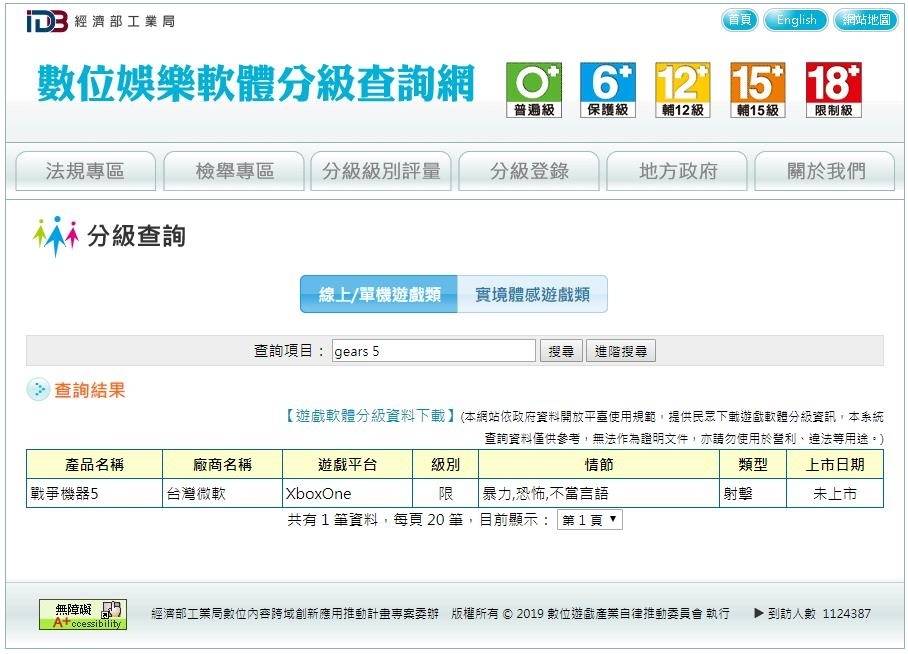The height and width of the screenshot is (654, 908).
Task: Switch to 實境體感遊戲類 tab
Action: pos(532,295)
